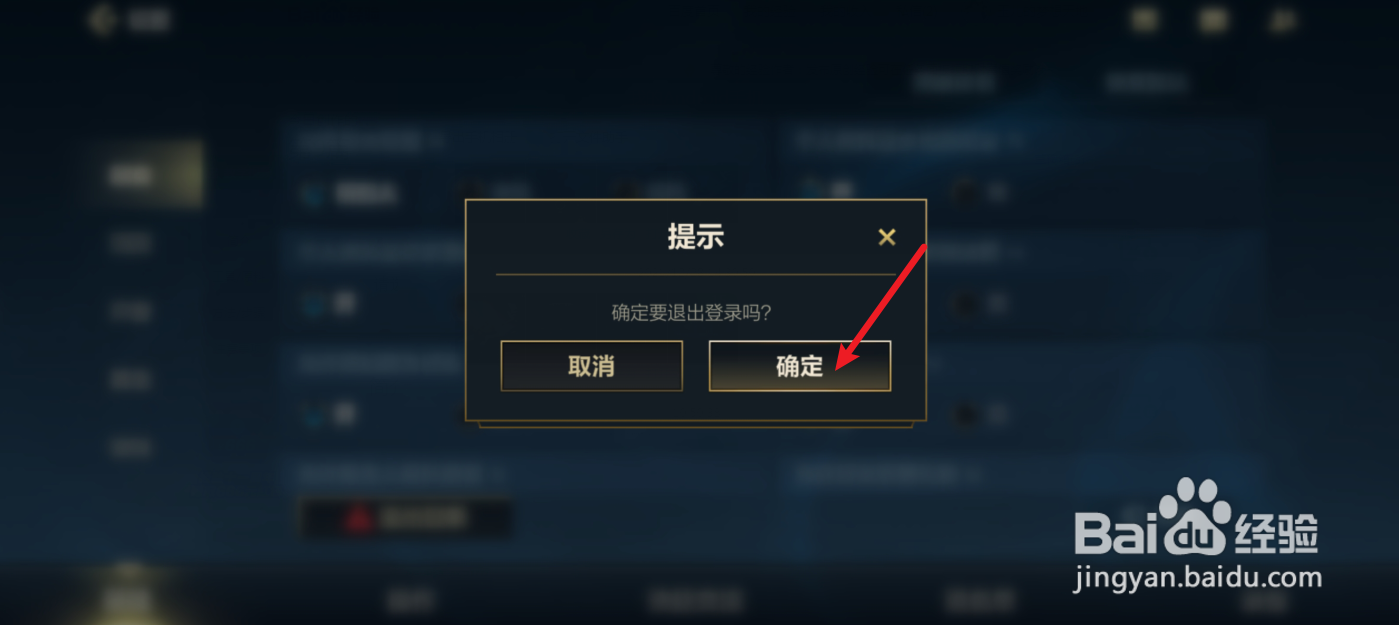
Task: Toggle the blurred checkbox in the third settings row
Action: pos(314,413)
